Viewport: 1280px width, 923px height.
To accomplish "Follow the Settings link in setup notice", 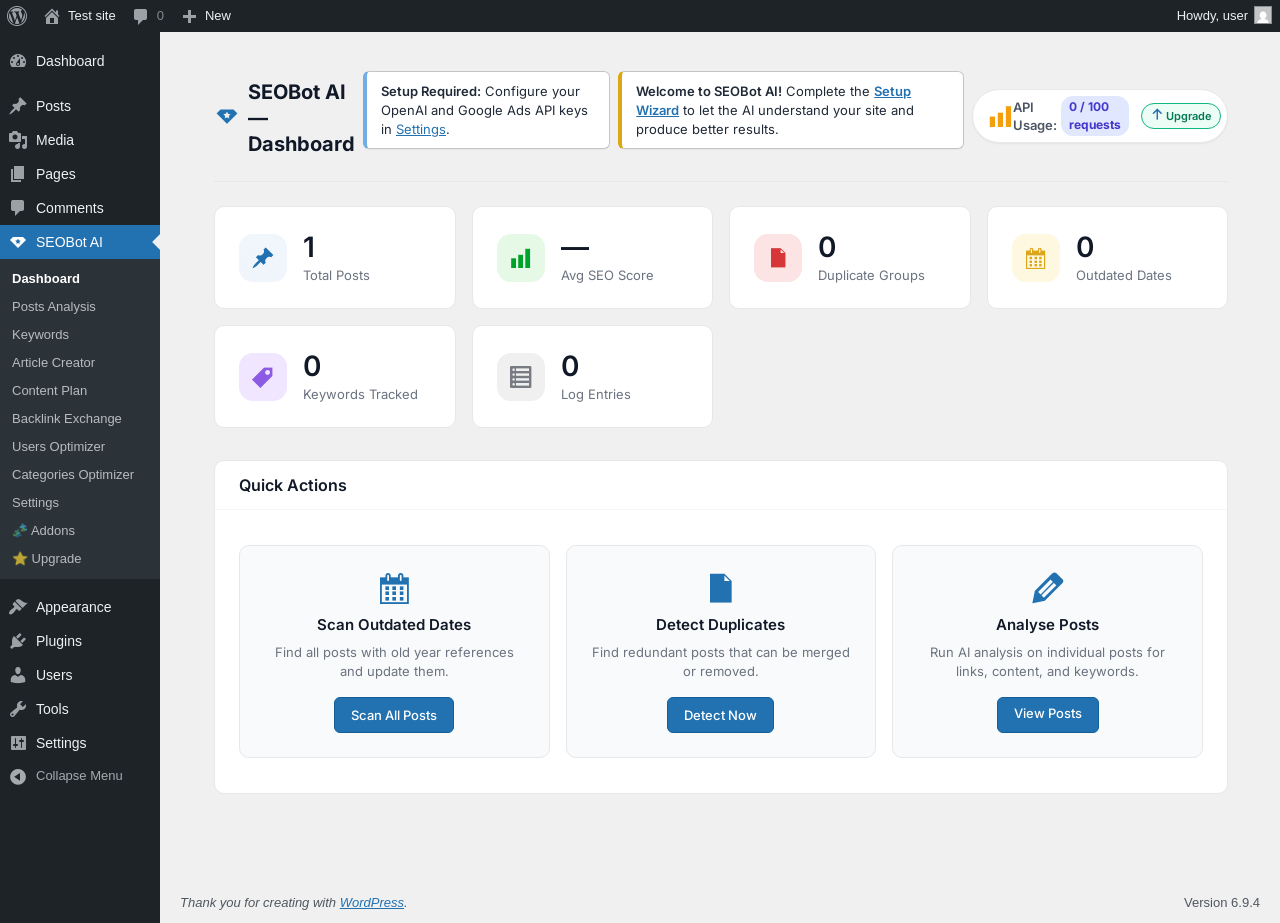I will 421,129.
